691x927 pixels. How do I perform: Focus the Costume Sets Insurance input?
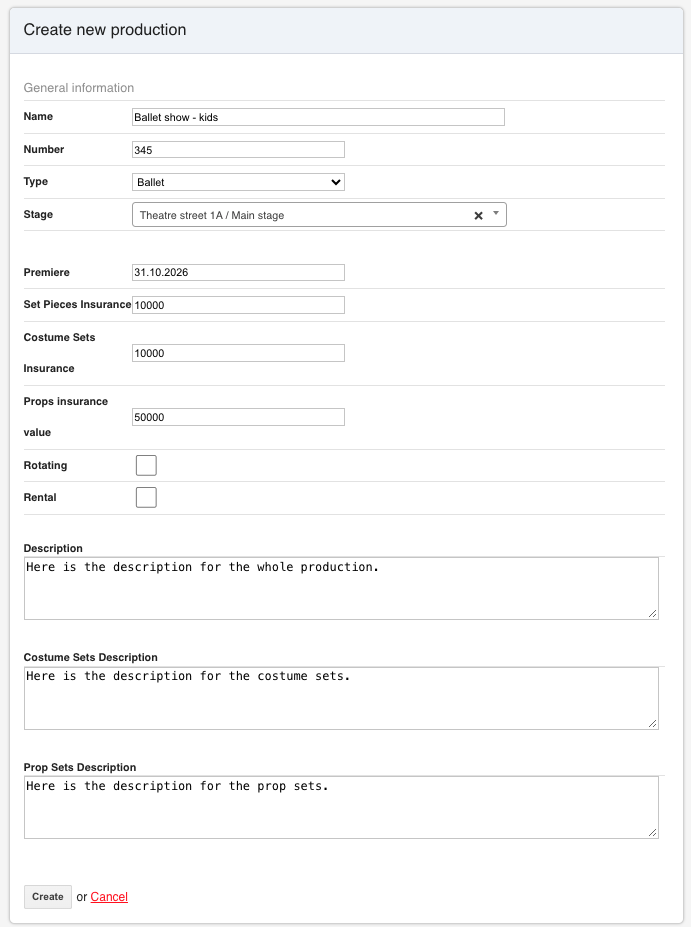(x=238, y=353)
